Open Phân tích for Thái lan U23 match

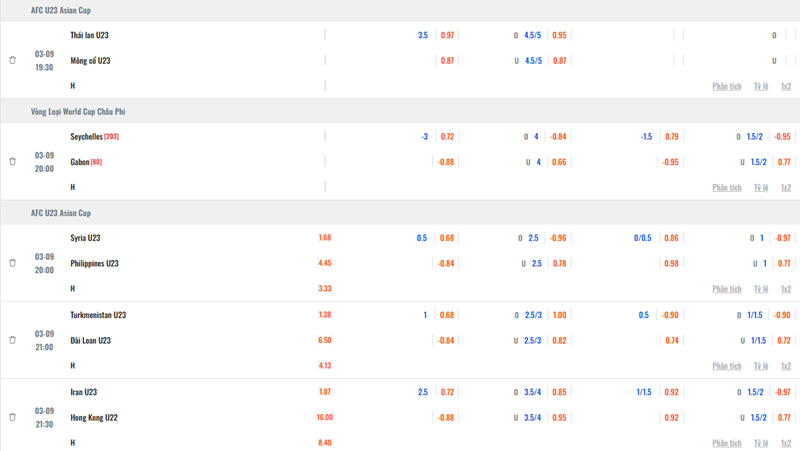(x=727, y=86)
